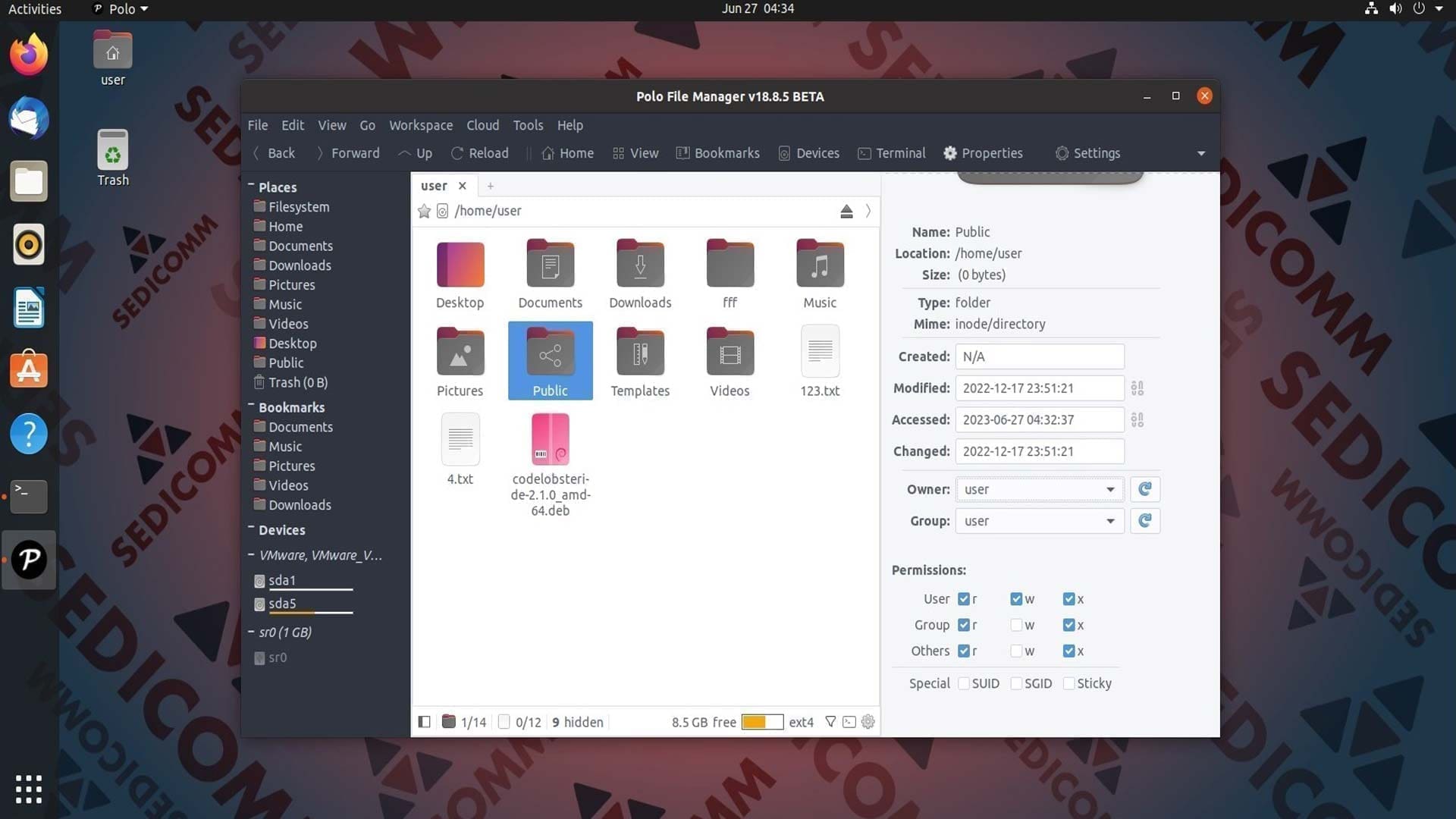The image size is (1456, 819).
Task: Toggle User execute permission
Action: coord(1068,599)
